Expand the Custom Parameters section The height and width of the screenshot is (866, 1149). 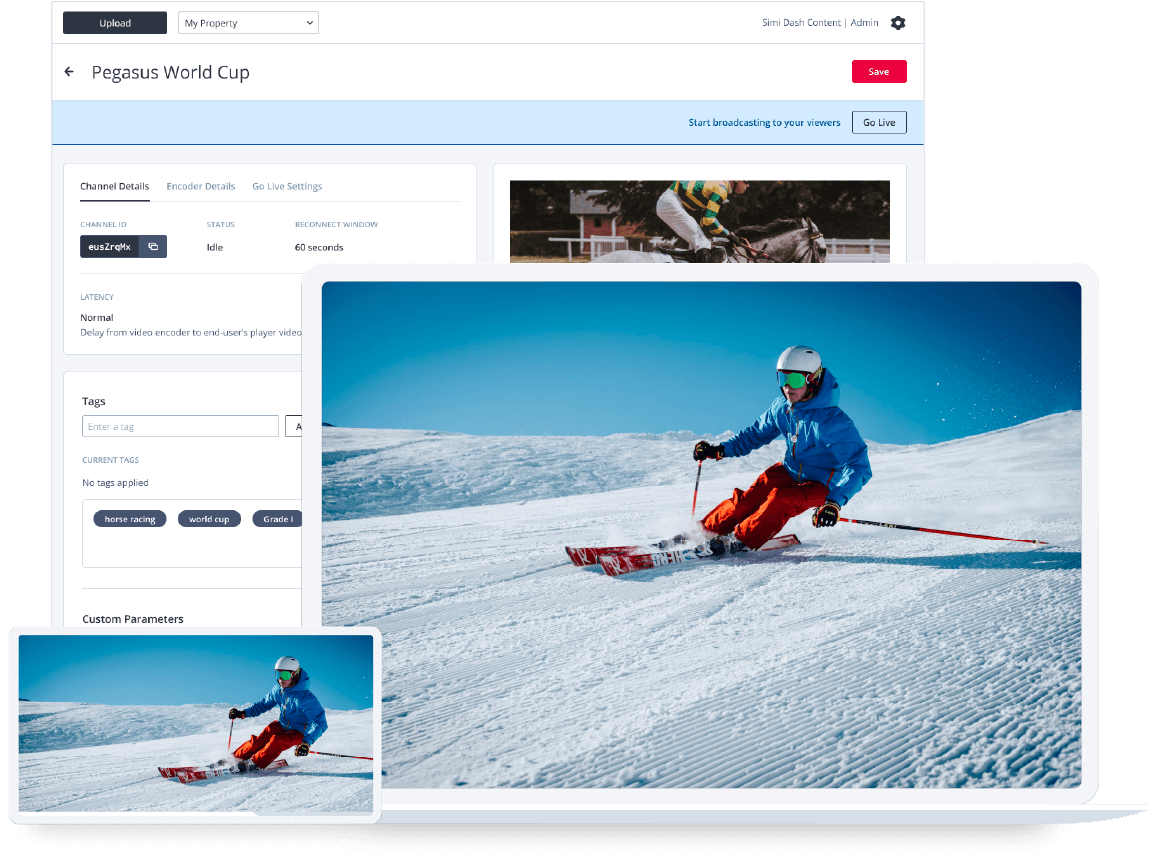[x=133, y=619]
